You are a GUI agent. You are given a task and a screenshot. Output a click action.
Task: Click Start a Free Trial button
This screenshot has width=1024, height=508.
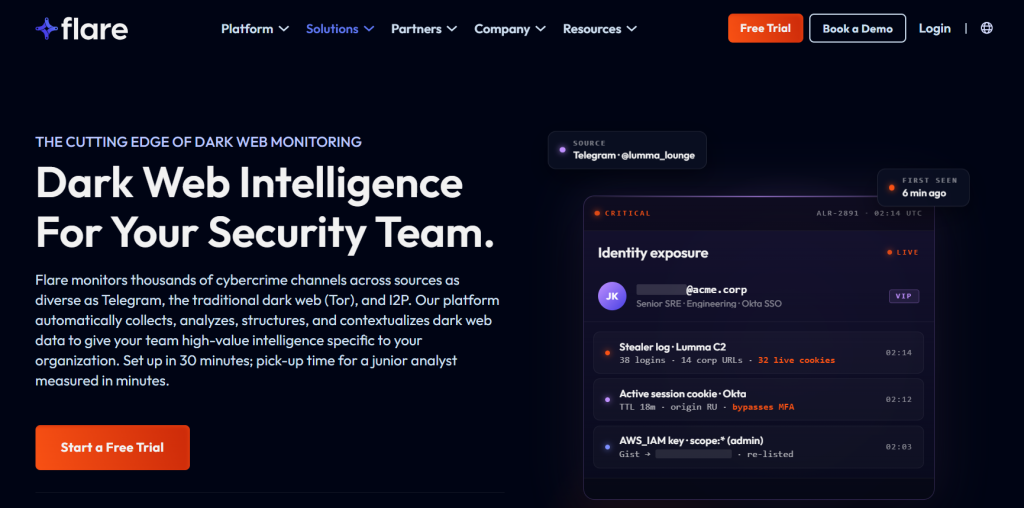click(112, 447)
